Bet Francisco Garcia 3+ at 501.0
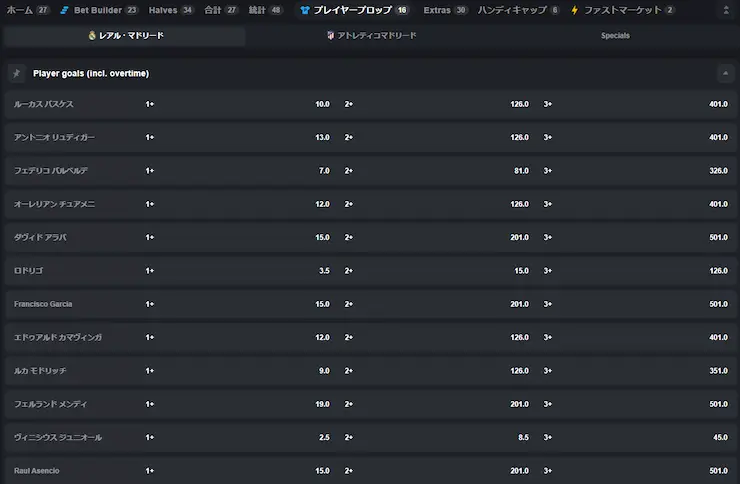The width and height of the screenshot is (740, 484). [636, 304]
